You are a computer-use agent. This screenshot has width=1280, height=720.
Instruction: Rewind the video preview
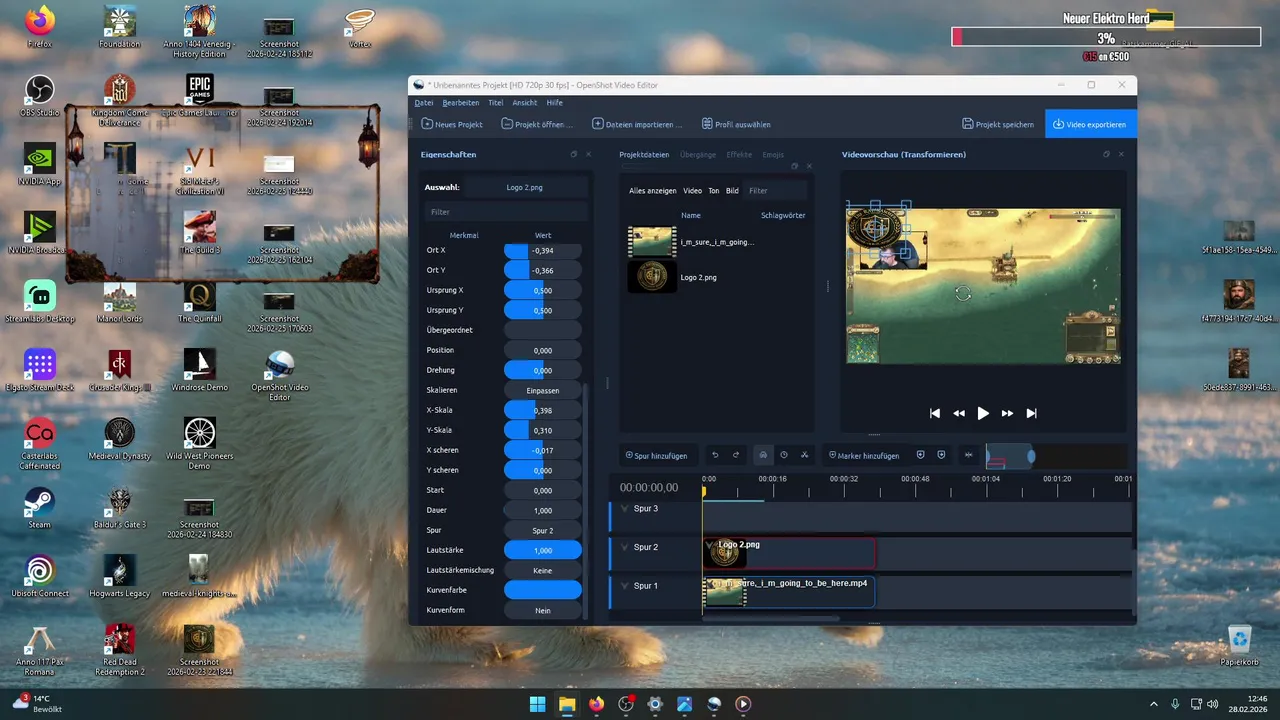pos(959,413)
